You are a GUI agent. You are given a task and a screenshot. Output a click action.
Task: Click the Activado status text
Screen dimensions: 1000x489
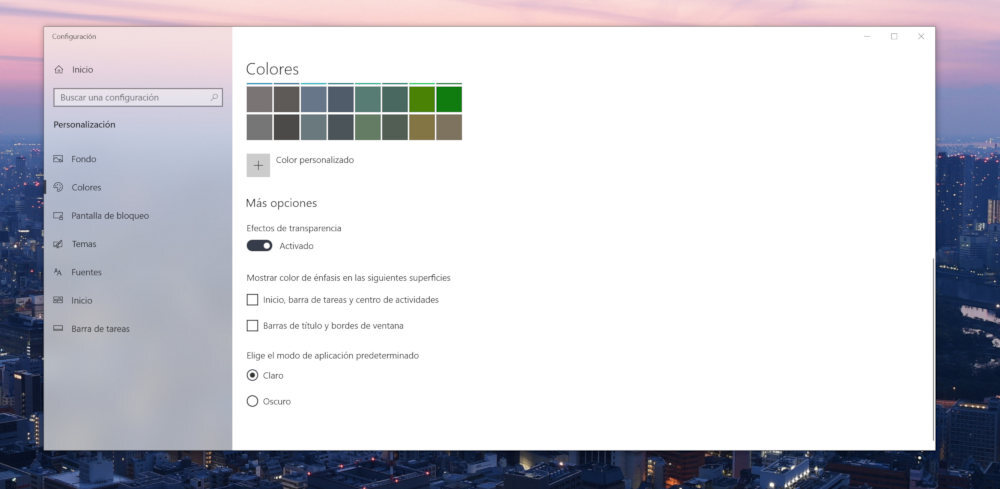(297, 246)
